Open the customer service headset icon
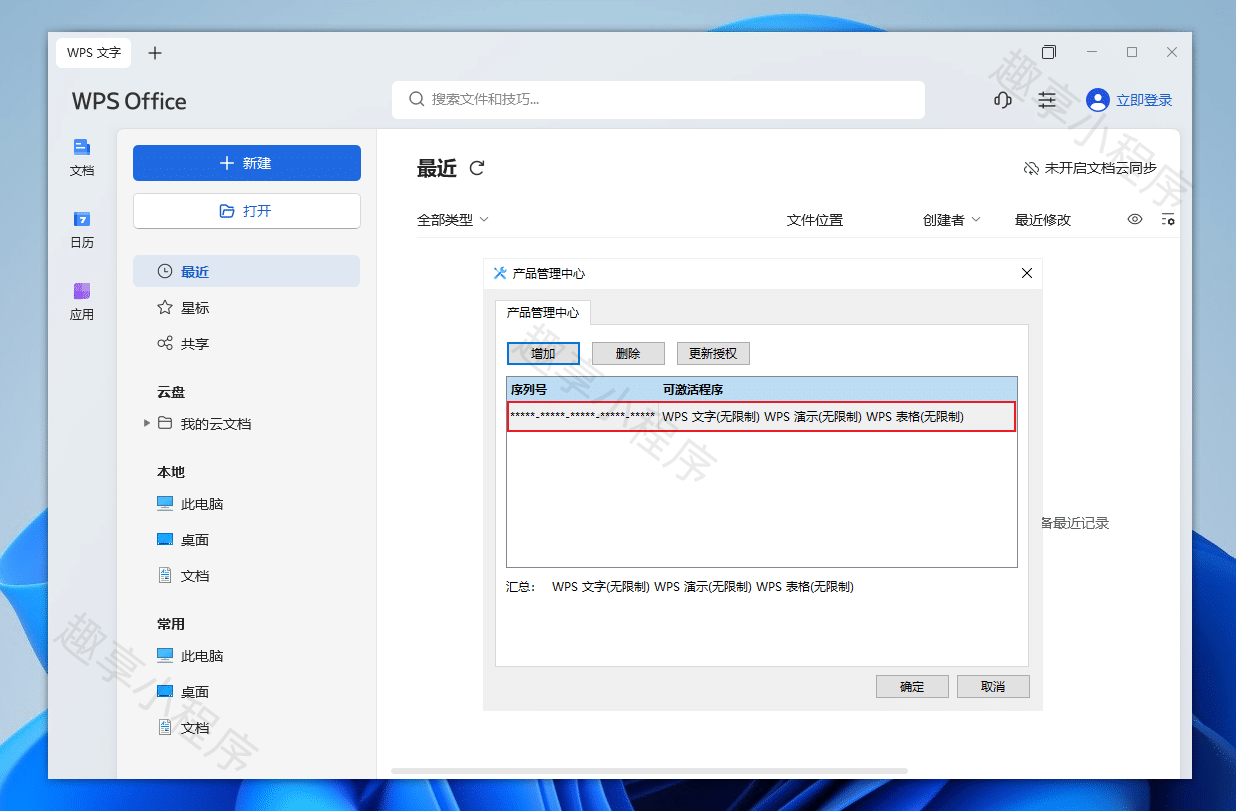This screenshot has width=1236, height=811. 1002,100
